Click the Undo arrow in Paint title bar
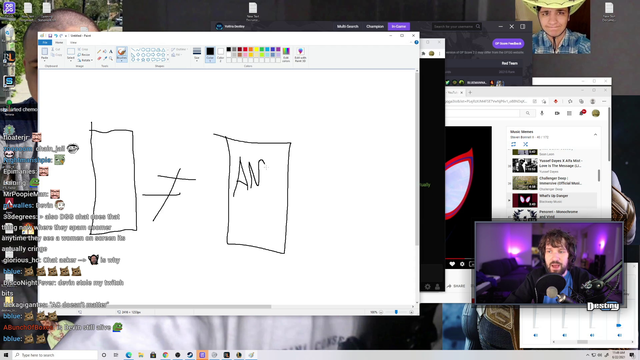The image size is (640, 360). click(56, 36)
